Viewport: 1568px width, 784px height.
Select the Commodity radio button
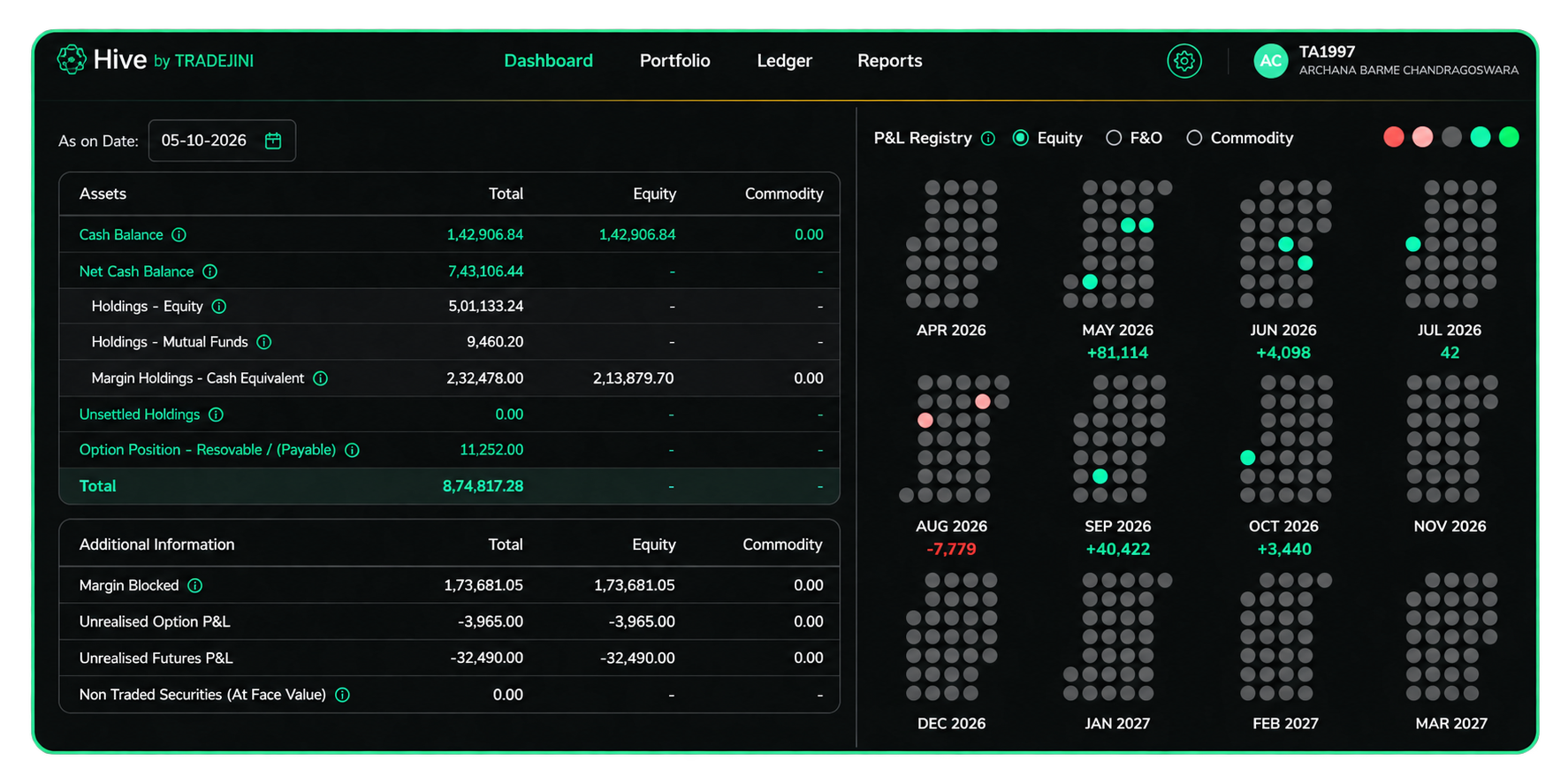point(1194,138)
